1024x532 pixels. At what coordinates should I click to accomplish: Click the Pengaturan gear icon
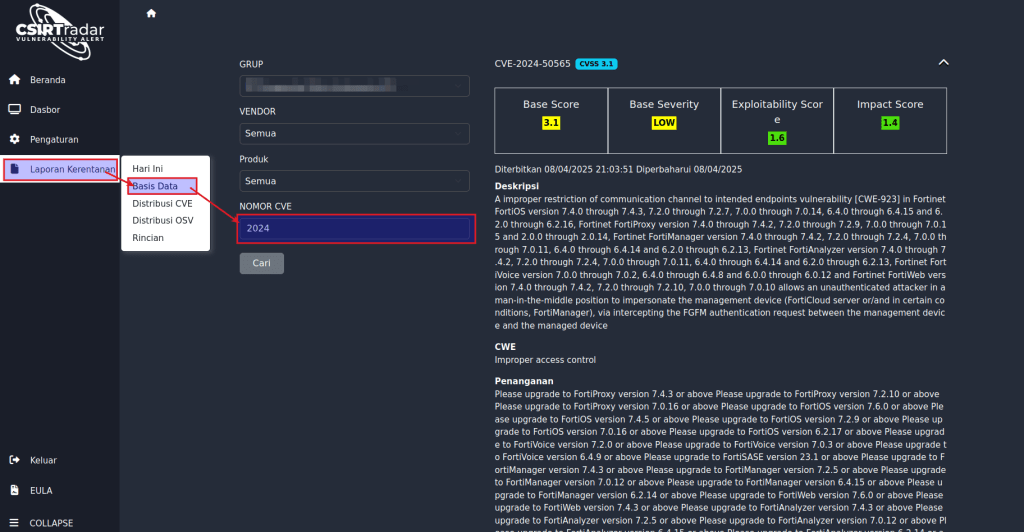(14, 139)
